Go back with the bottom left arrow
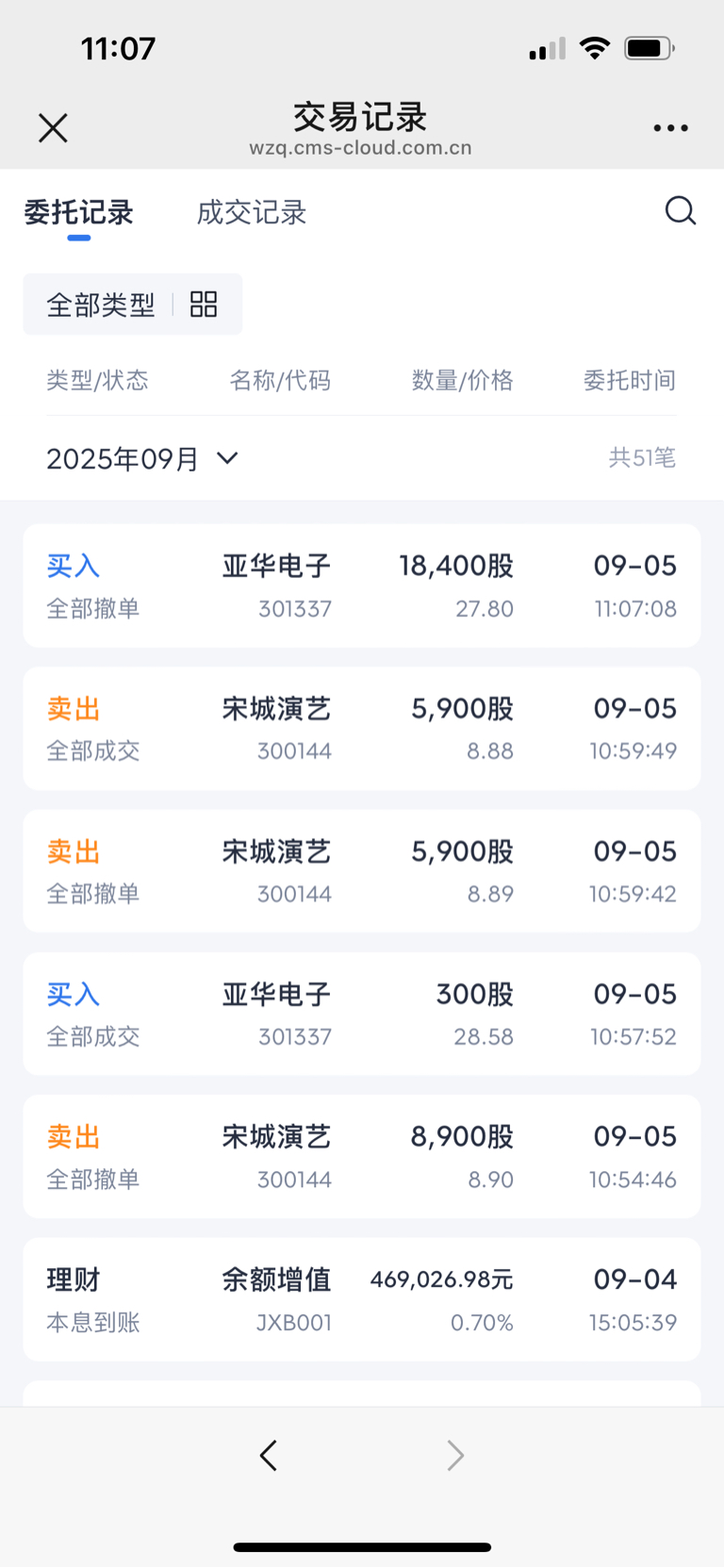724x1568 pixels. pyautogui.click(x=269, y=1455)
